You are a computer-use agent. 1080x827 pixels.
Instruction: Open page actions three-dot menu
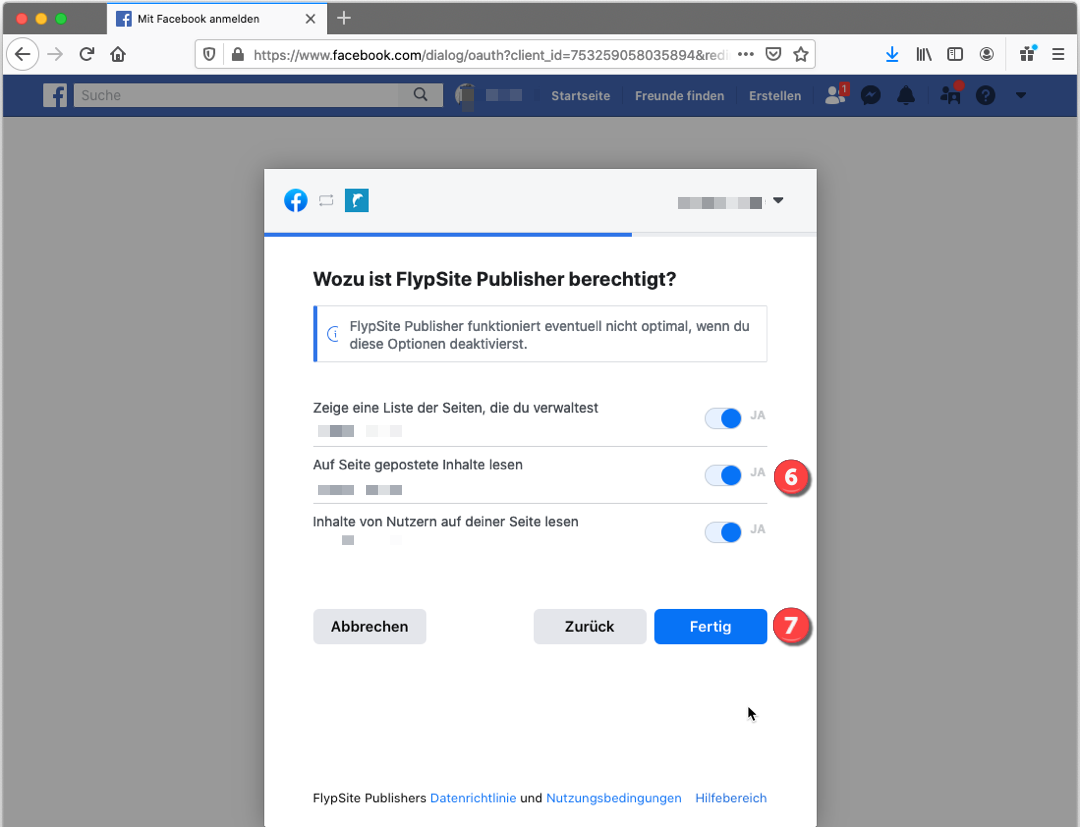tap(746, 54)
